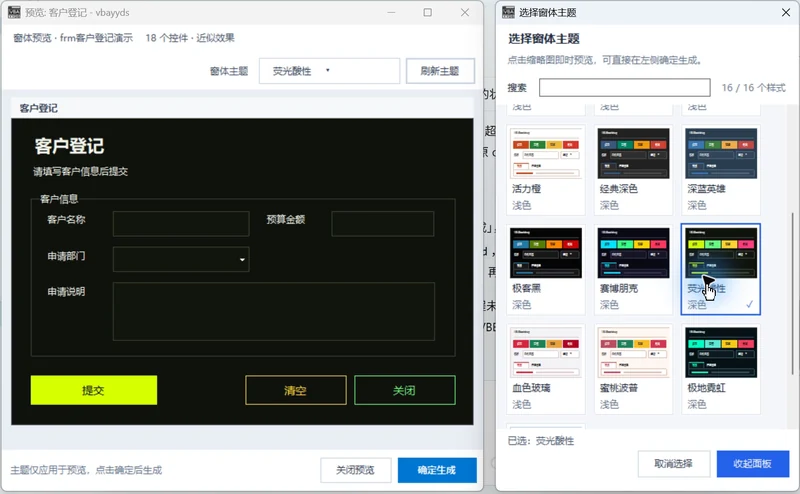This screenshot has width=800, height=494.
Task: Click the checkmark on the selected 荧光酸性 card
Action: [x=749, y=304]
